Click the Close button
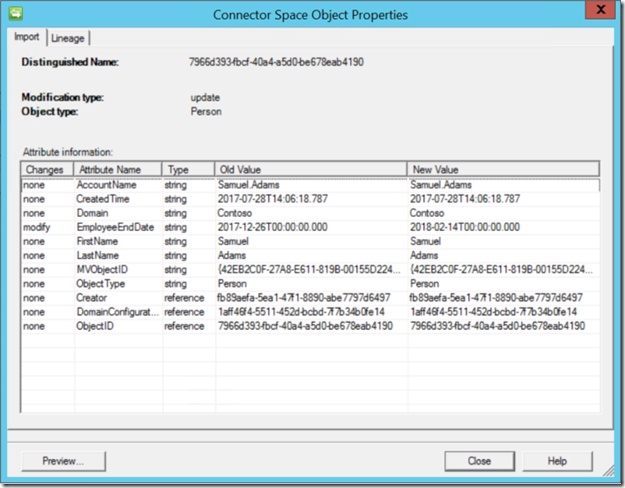 click(x=480, y=461)
